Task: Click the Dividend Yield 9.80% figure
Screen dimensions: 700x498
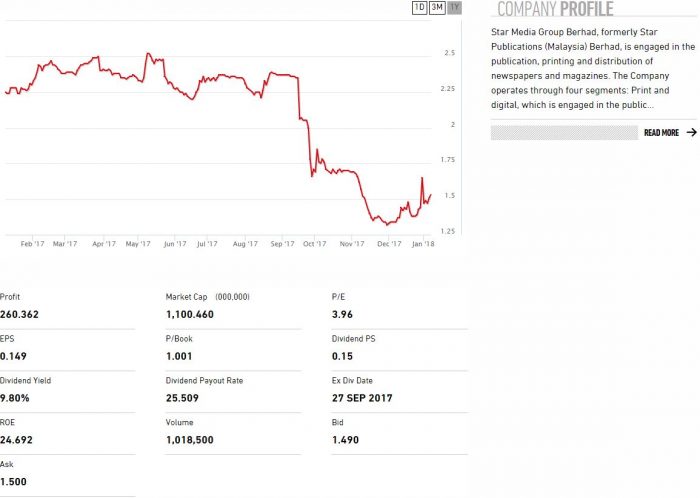Action: click(x=16, y=398)
